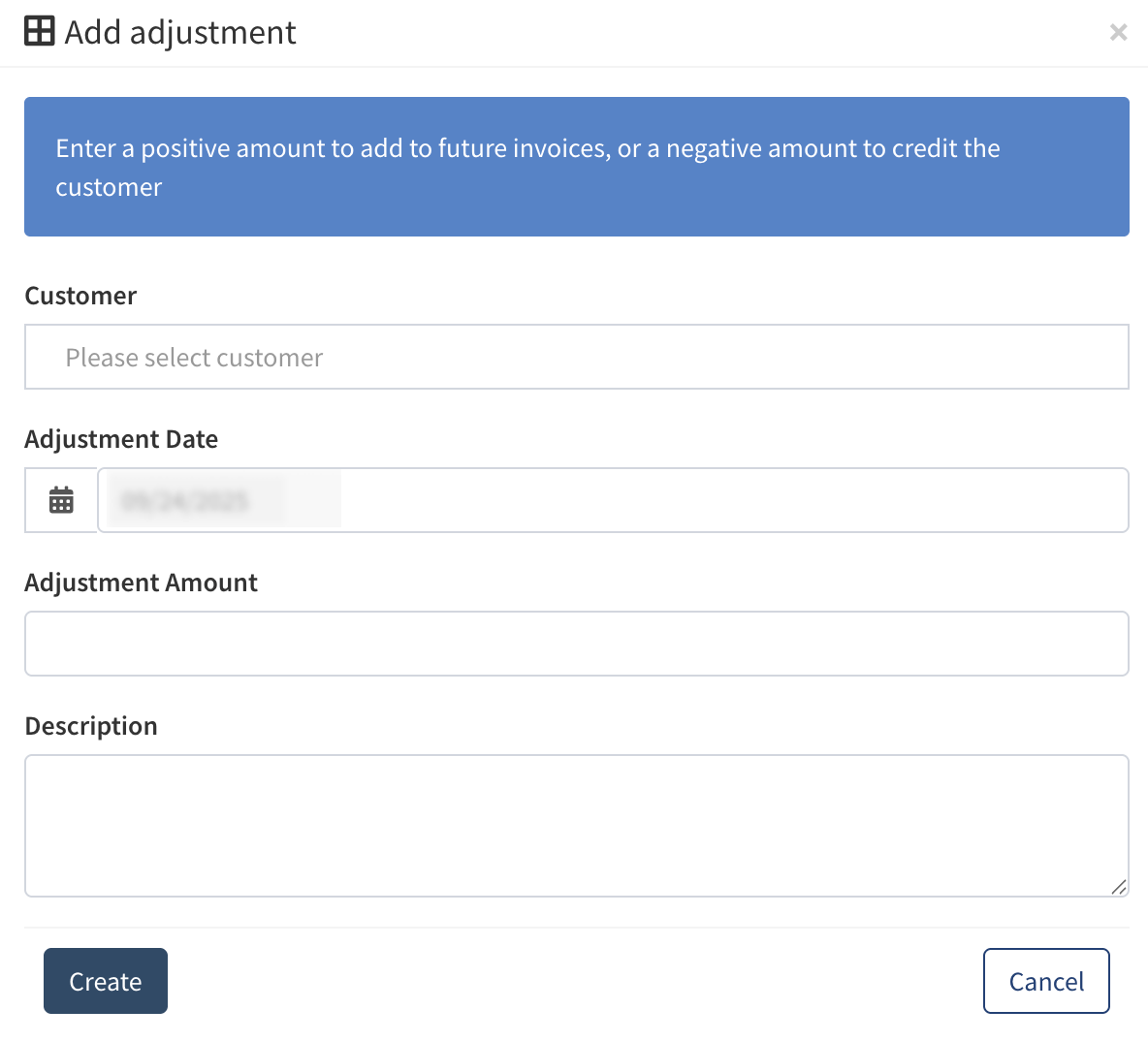This screenshot has width=1148, height=1041.
Task: Click the Description label
Action: coord(91,726)
